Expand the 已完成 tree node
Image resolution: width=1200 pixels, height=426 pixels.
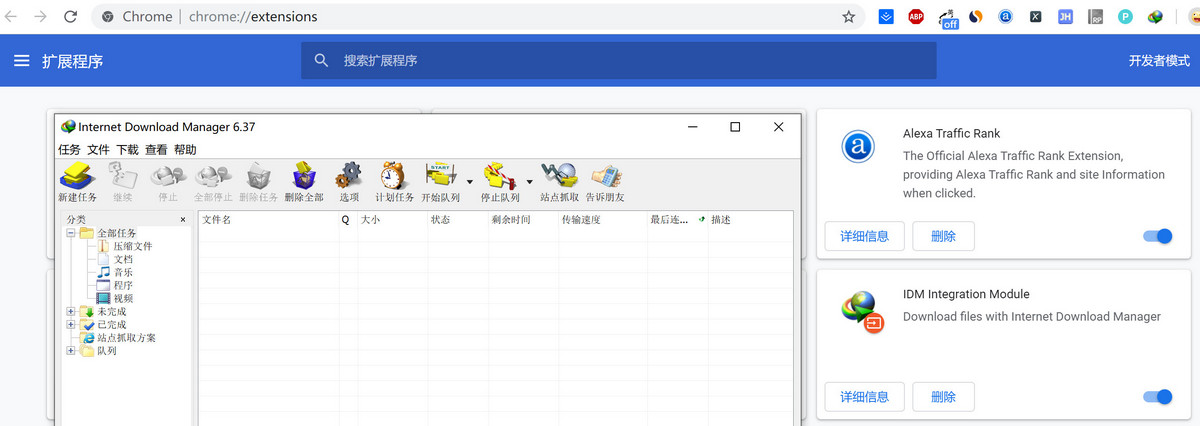click(71, 325)
